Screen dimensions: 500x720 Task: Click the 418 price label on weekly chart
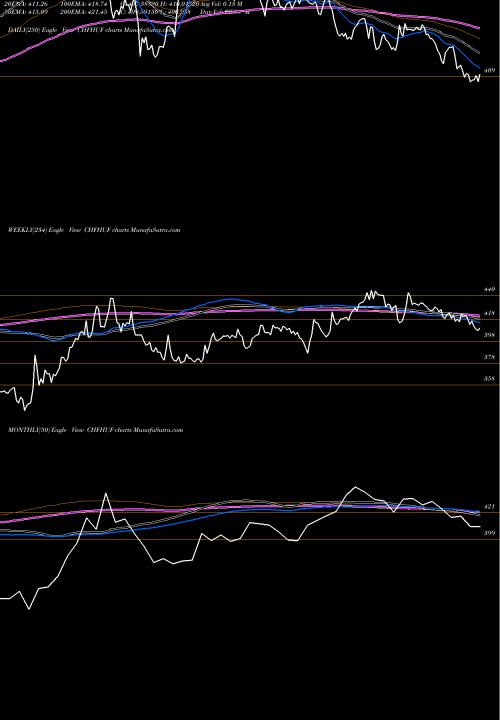(489, 313)
